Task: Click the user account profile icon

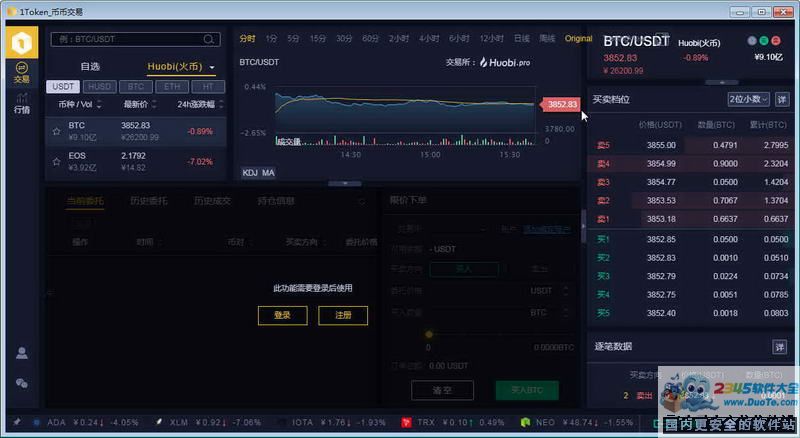Action: 21,353
